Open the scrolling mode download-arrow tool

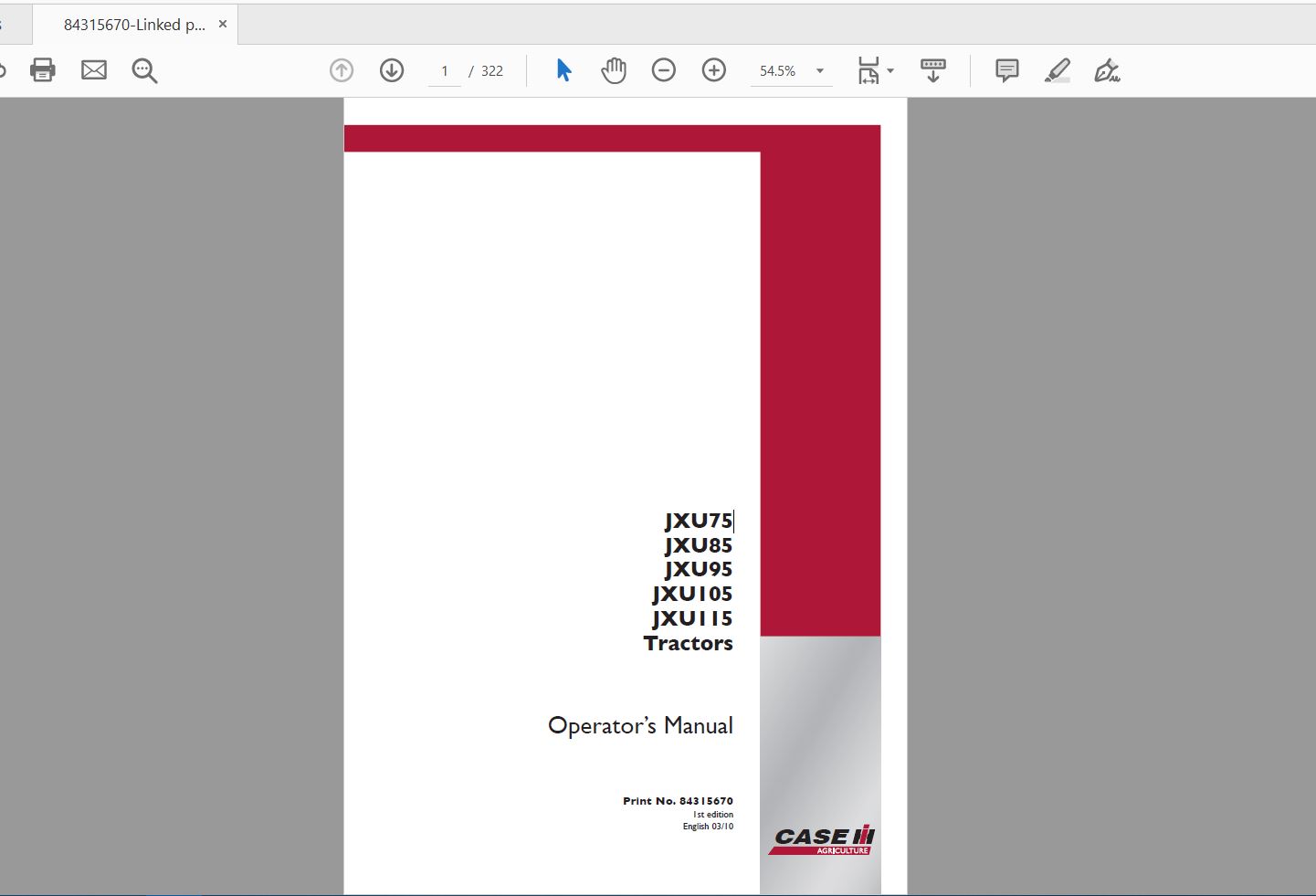pos(933,70)
